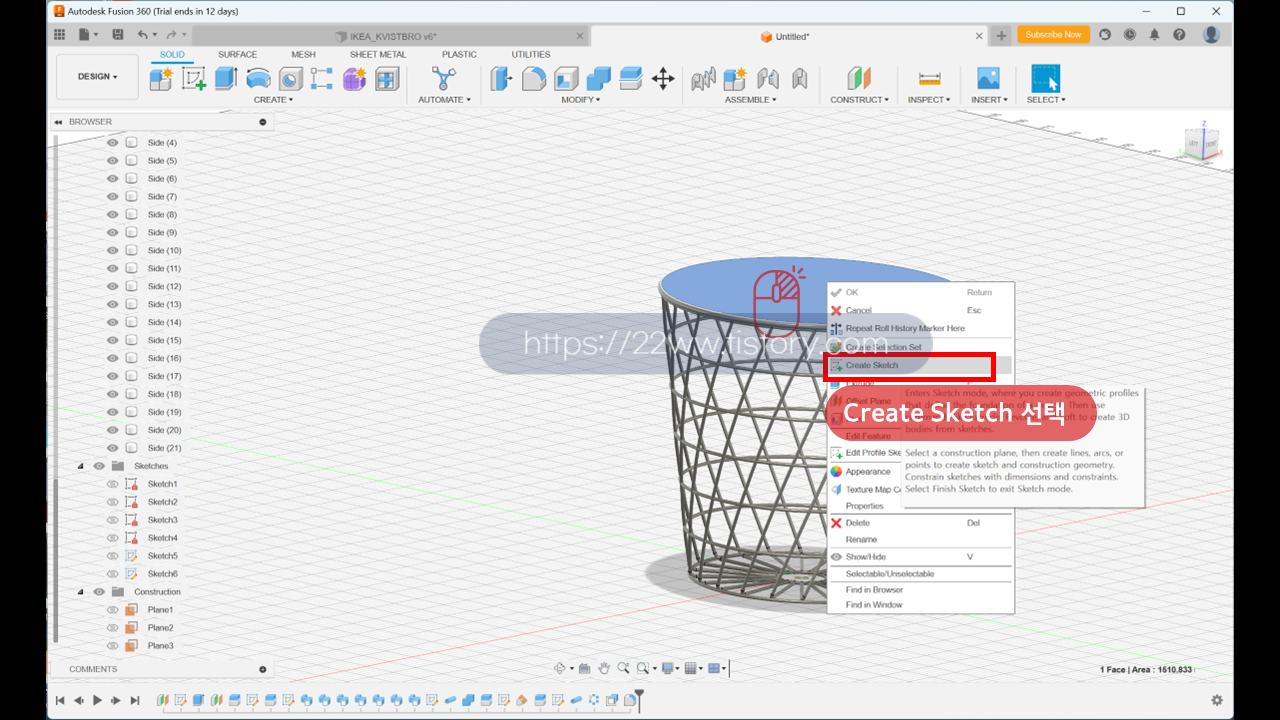Toggle visibility of Sketch5

pyautogui.click(x=112, y=556)
